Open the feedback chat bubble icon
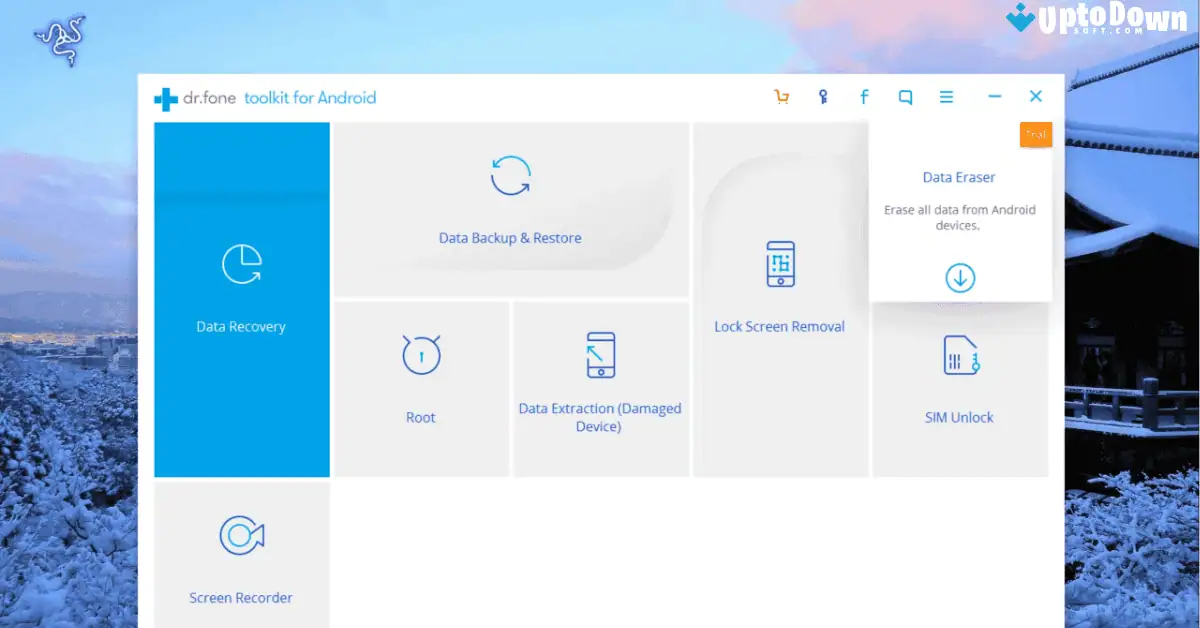Image resolution: width=1200 pixels, height=628 pixels. click(x=905, y=96)
